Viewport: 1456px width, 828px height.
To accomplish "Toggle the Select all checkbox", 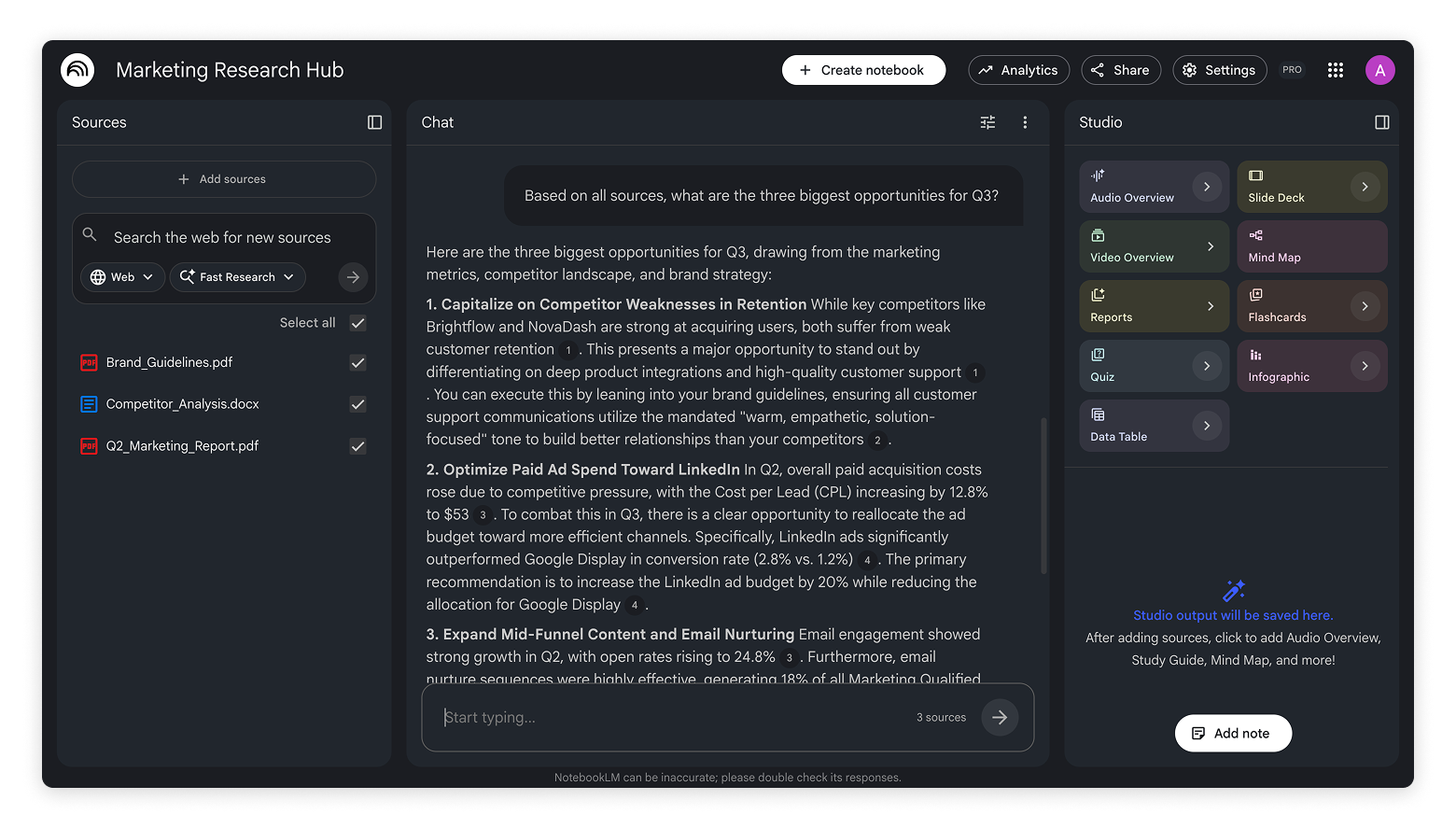I will coord(357,323).
